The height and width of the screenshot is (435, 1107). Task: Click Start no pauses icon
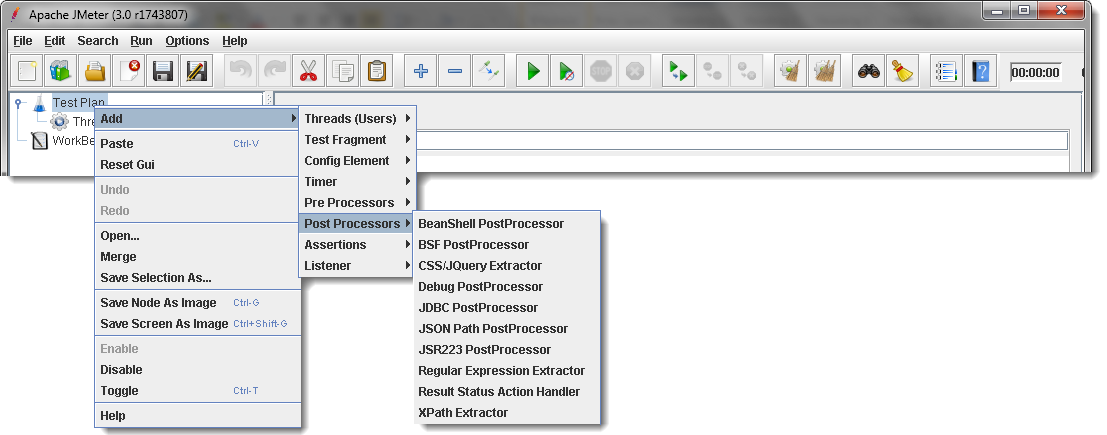tap(567, 71)
